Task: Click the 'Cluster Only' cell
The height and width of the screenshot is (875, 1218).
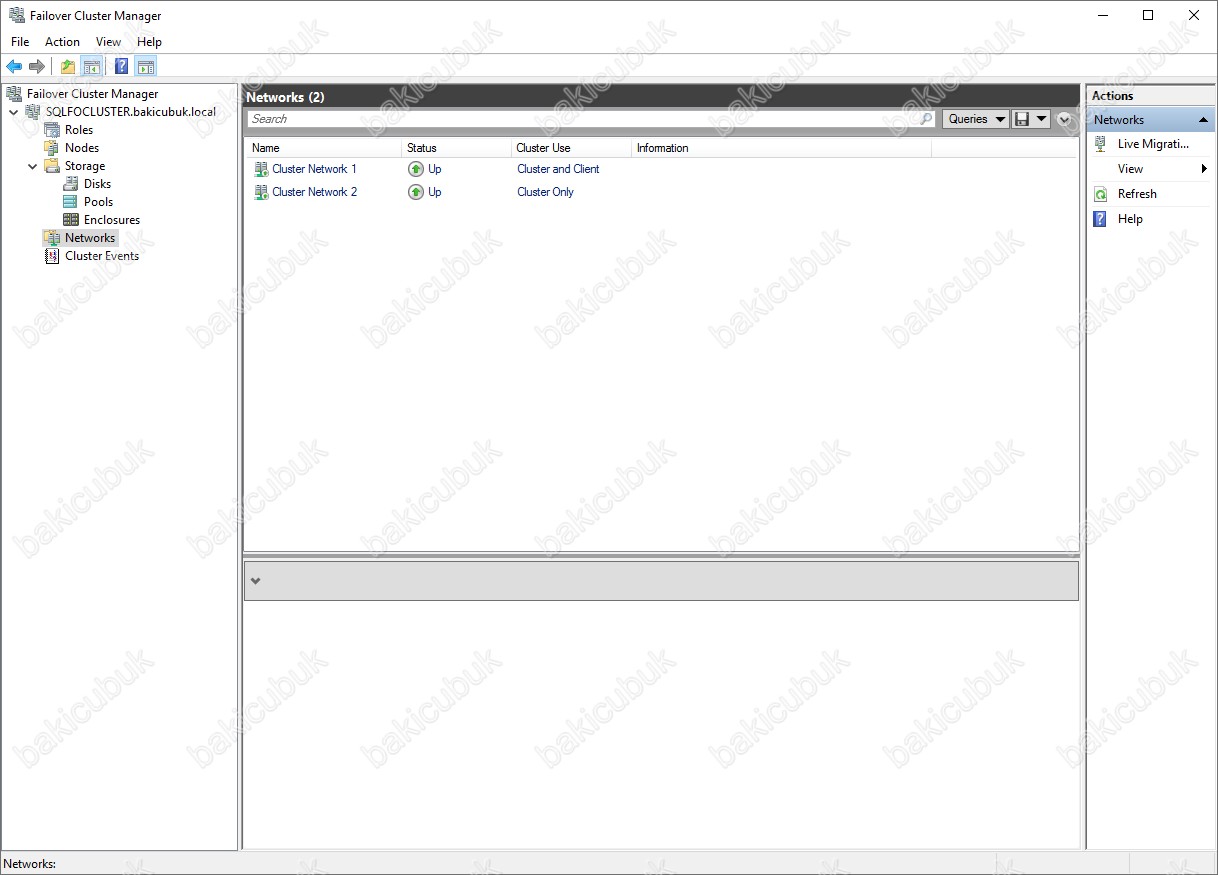Action: 545,192
